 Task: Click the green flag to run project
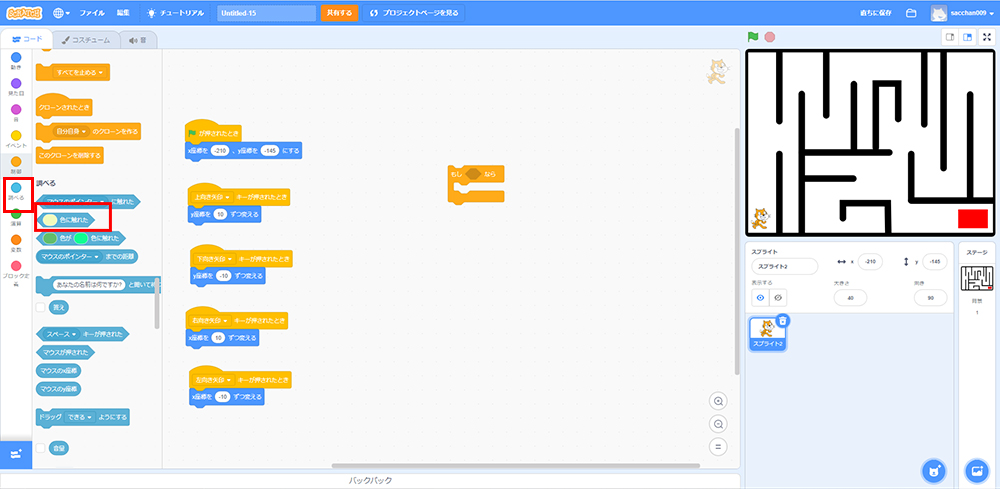pos(753,37)
